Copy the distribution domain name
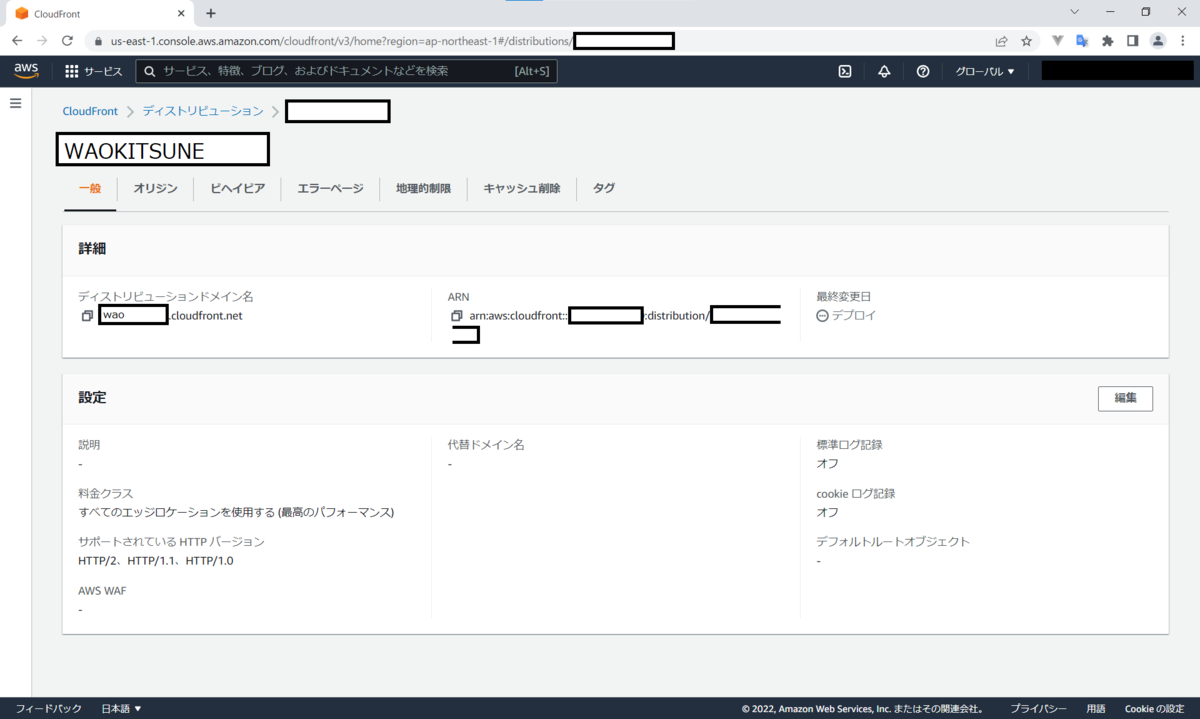1200x719 pixels. [x=87, y=316]
